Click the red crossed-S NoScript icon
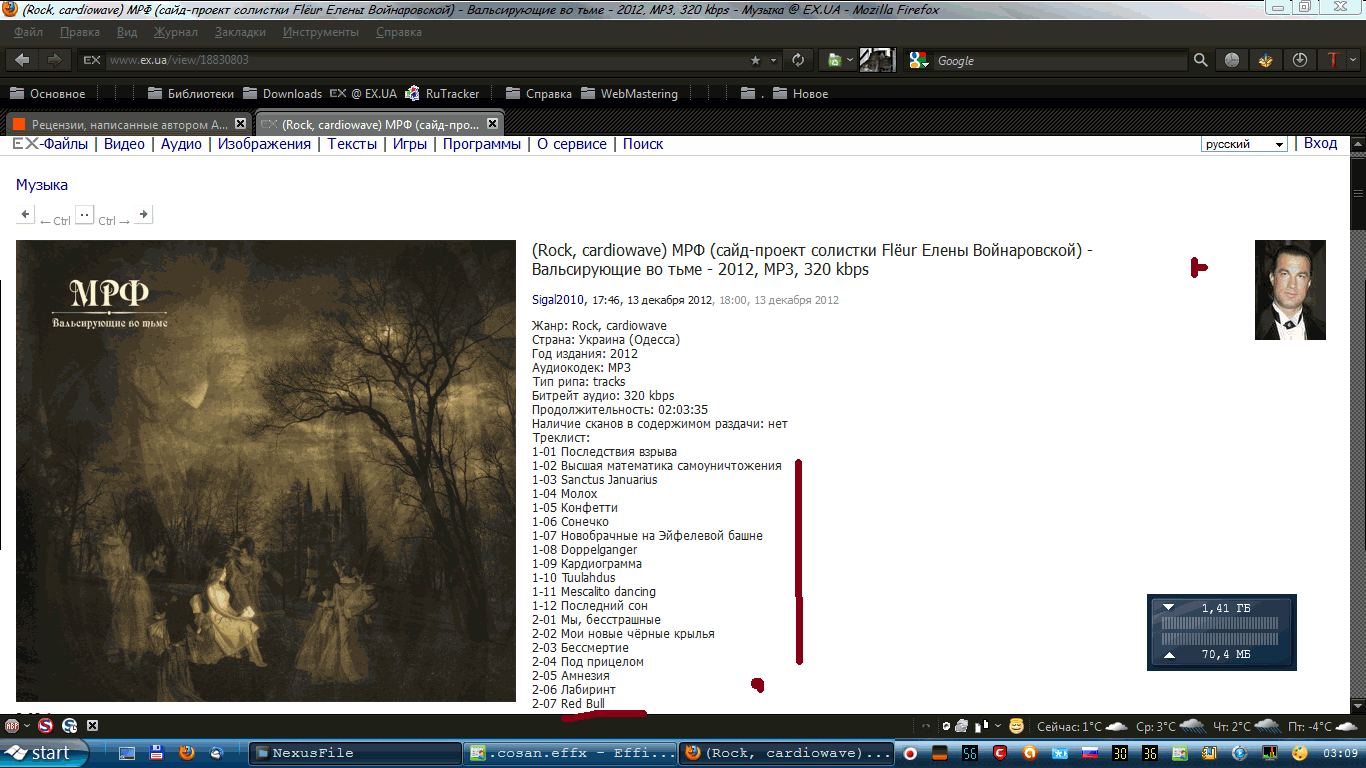Image resolution: width=1366 pixels, height=768 pixels. tap(45, 725)
